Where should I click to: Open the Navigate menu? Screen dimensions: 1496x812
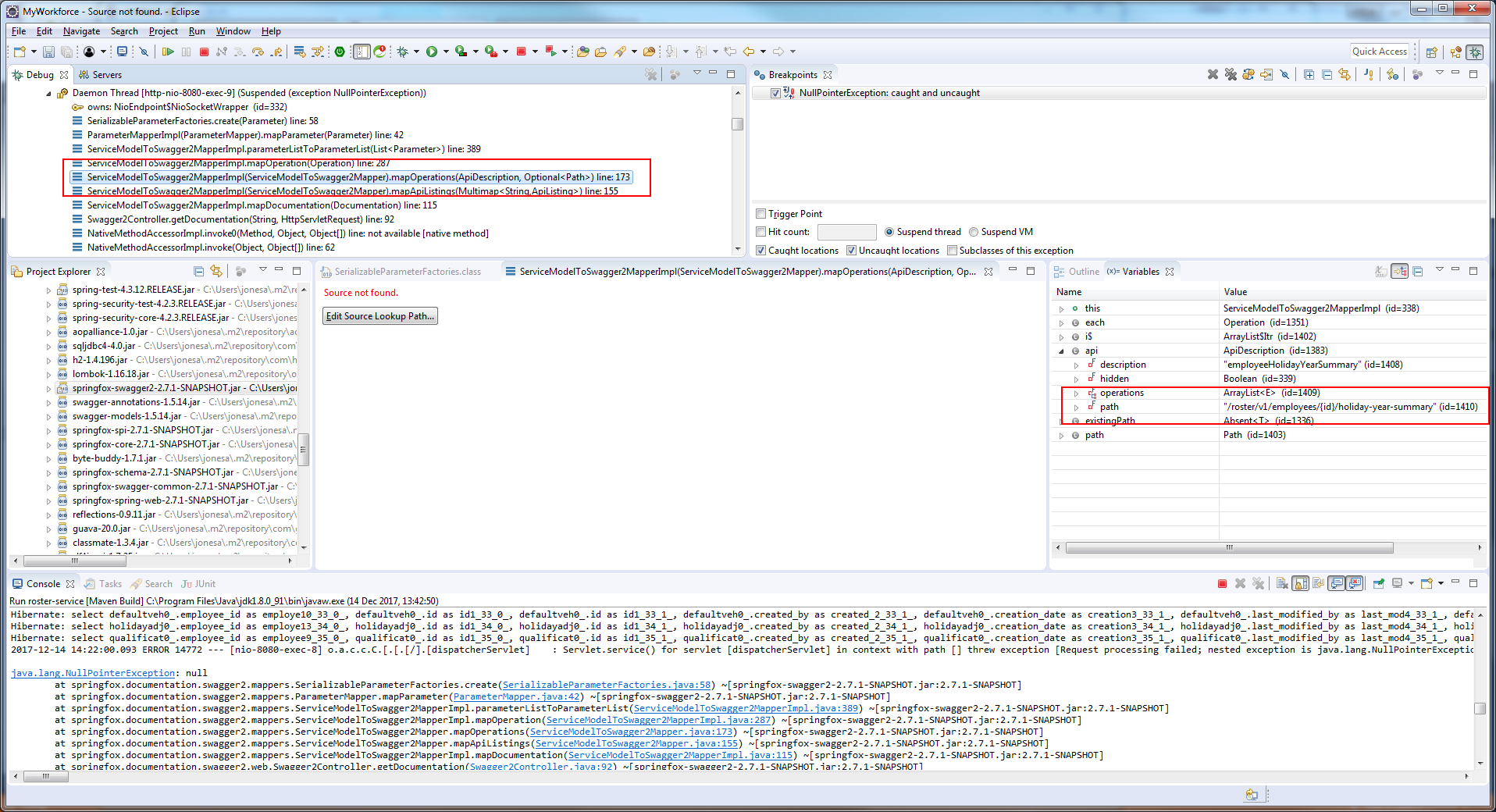(x=81, y=31)
